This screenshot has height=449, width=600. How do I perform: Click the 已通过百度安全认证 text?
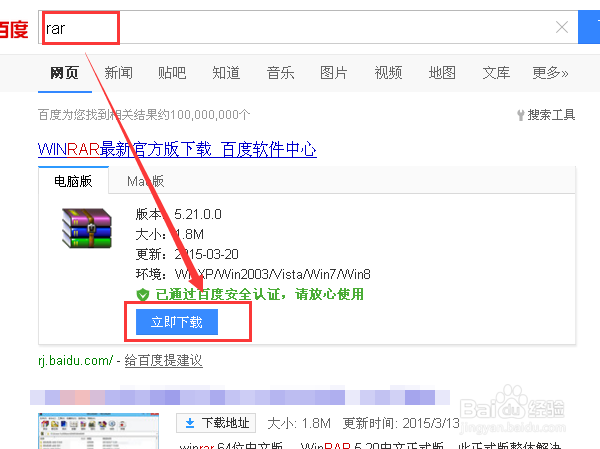259,294
